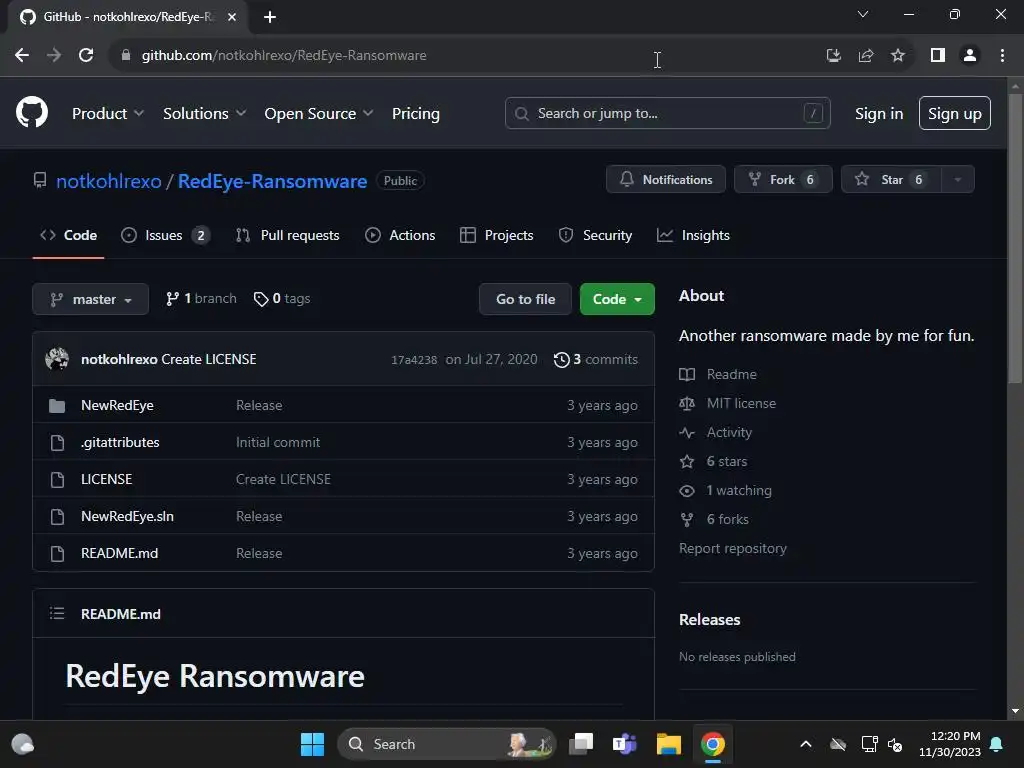Open the Actions tab

pyautogui.click(x=400, y=235)
